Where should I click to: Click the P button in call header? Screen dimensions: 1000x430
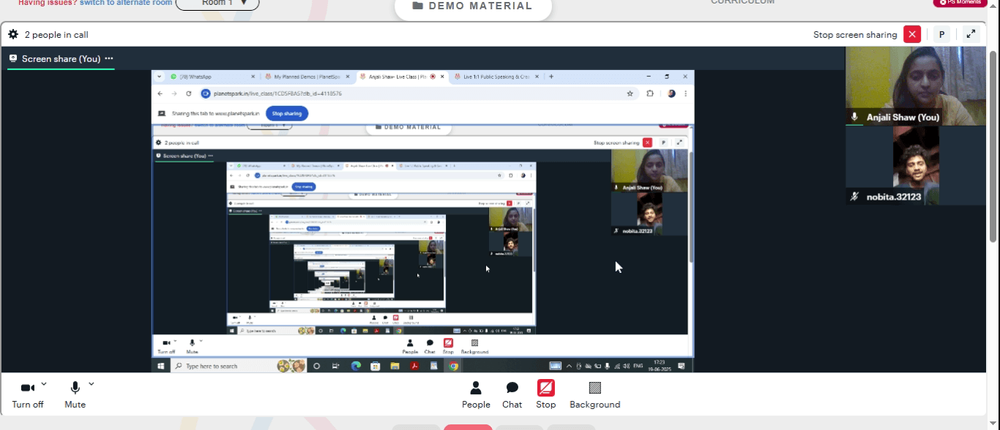tap(941, 34)
